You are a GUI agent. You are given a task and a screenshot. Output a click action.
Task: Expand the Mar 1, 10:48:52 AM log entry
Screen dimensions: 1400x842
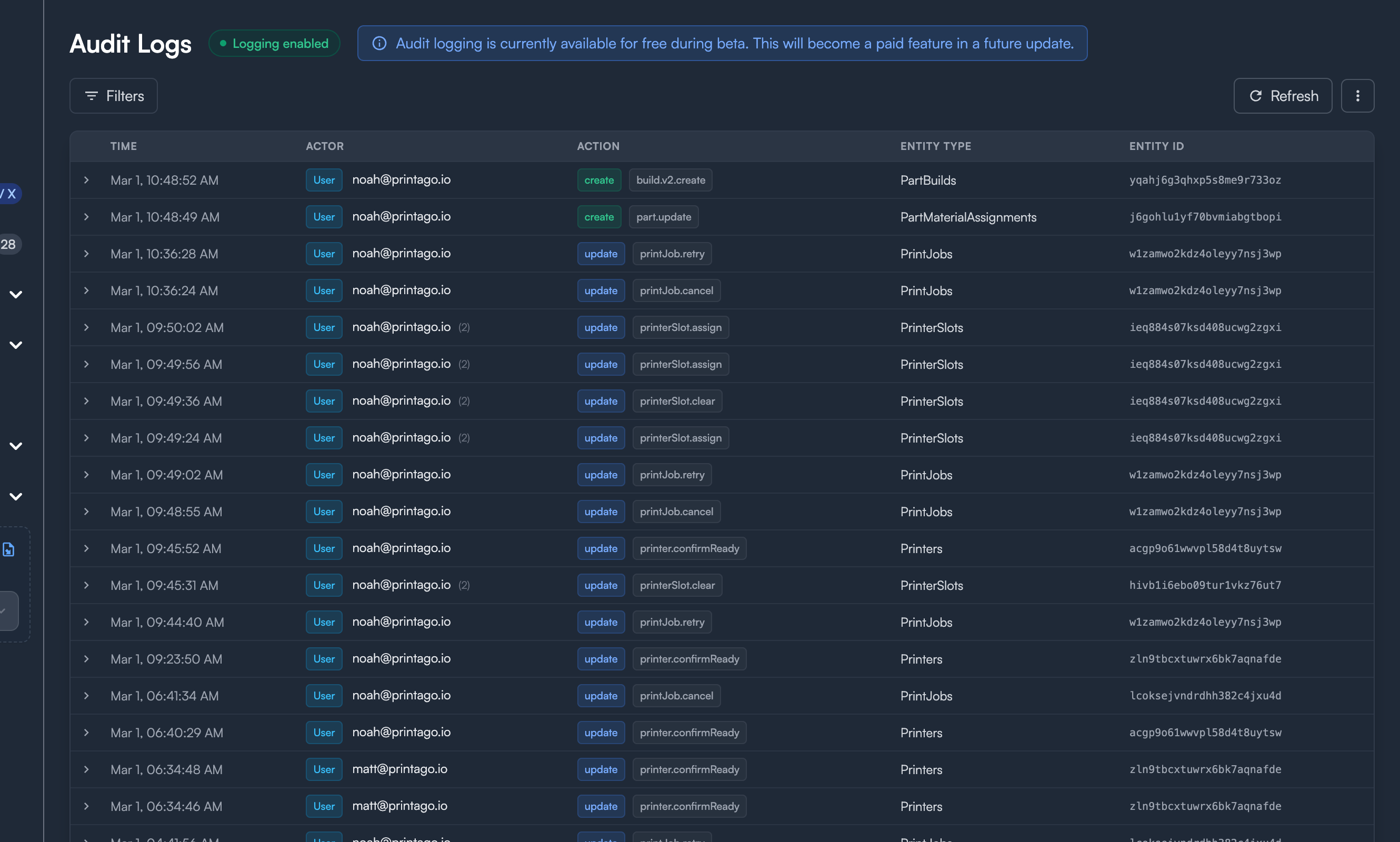pyautogui.click(x=86, y=180)
